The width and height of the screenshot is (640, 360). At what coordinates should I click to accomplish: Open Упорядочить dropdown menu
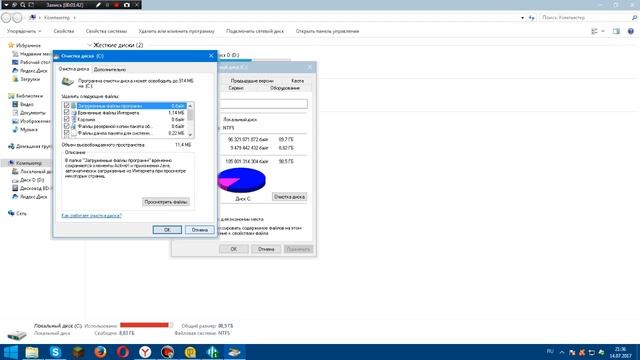[x=24, y=31]
